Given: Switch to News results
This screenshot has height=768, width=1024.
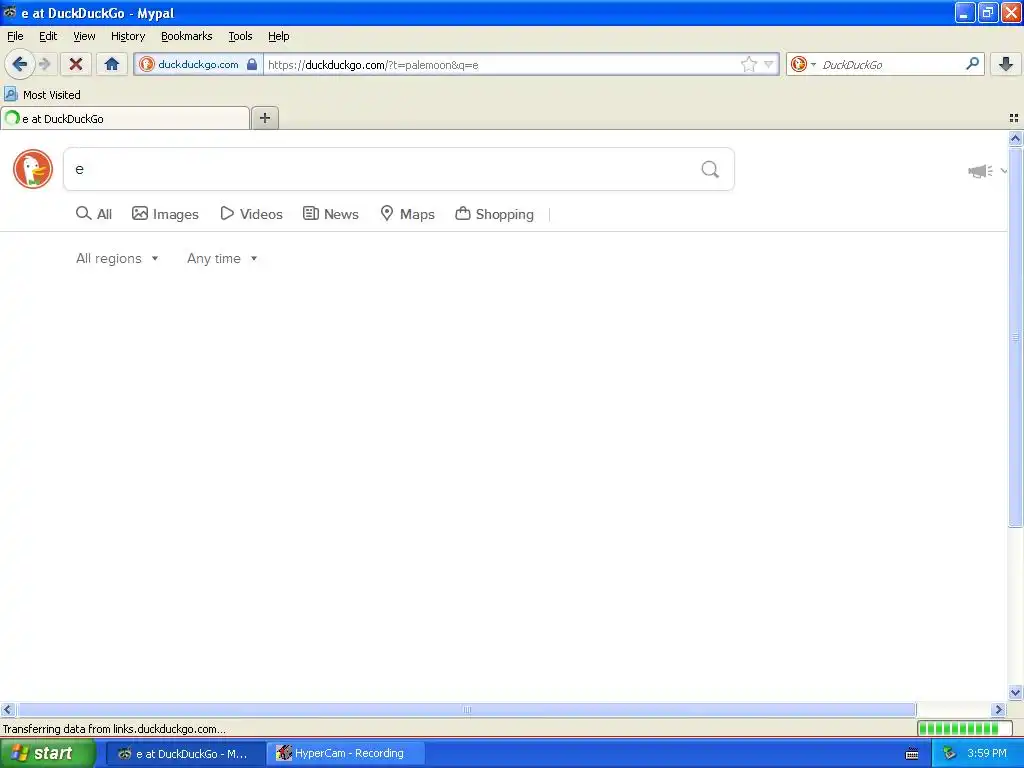Looking at the screenshot, I should click(330, 214).
